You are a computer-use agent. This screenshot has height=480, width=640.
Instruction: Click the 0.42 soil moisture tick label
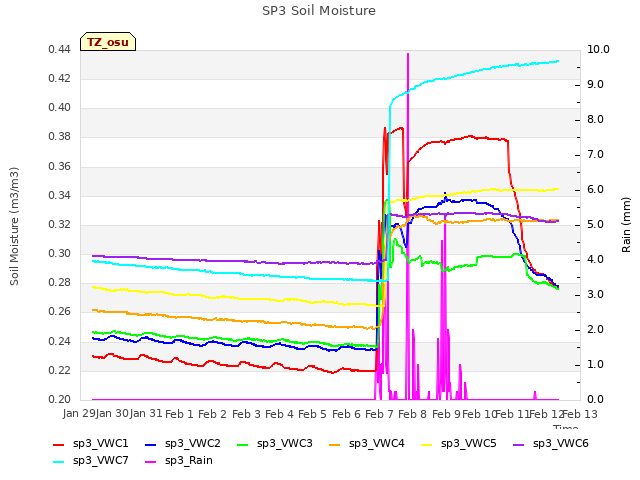pyautogui.click(x=59, y=79)
